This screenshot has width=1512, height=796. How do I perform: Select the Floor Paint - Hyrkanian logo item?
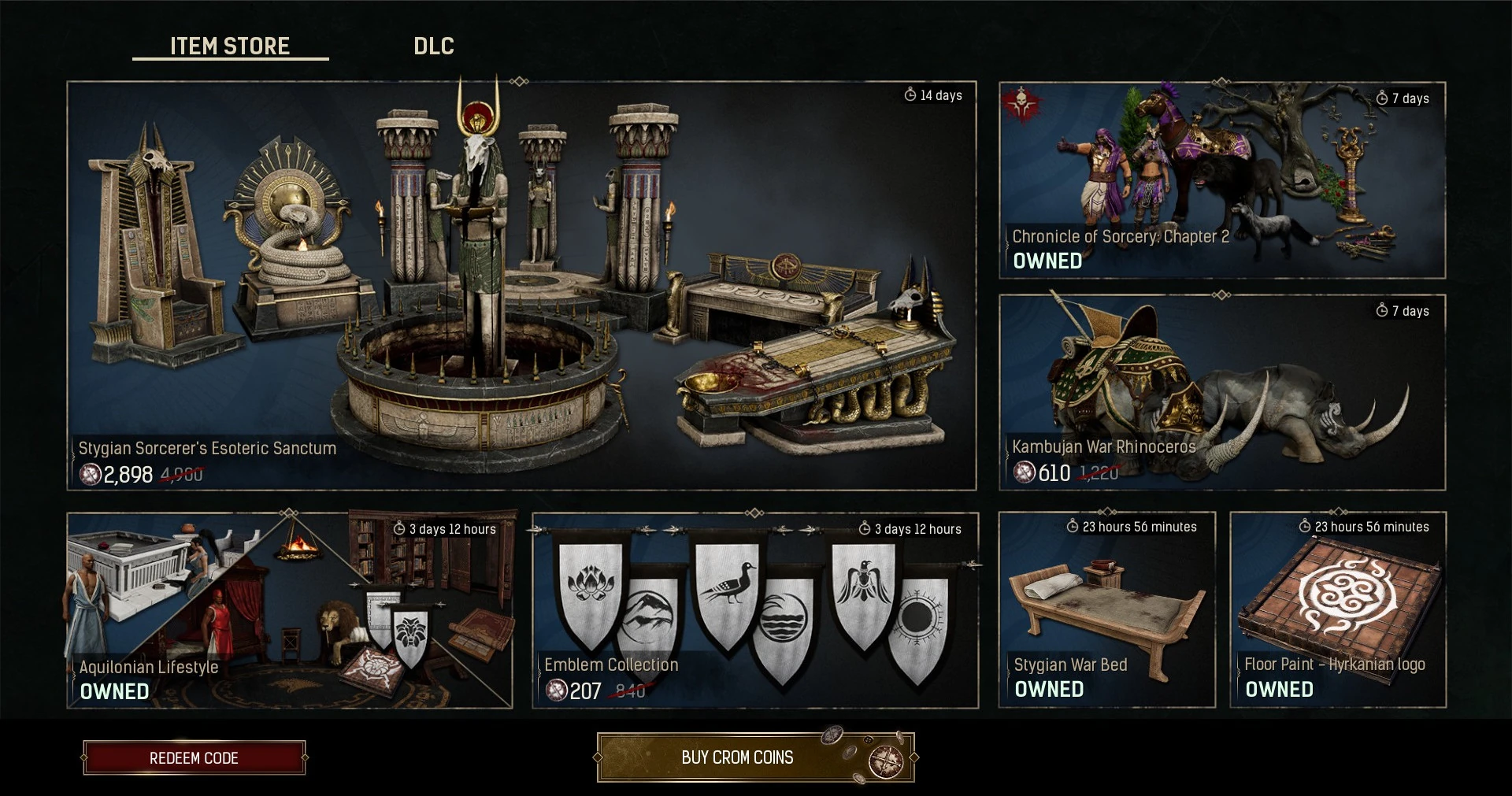[x=1338, y=610]
